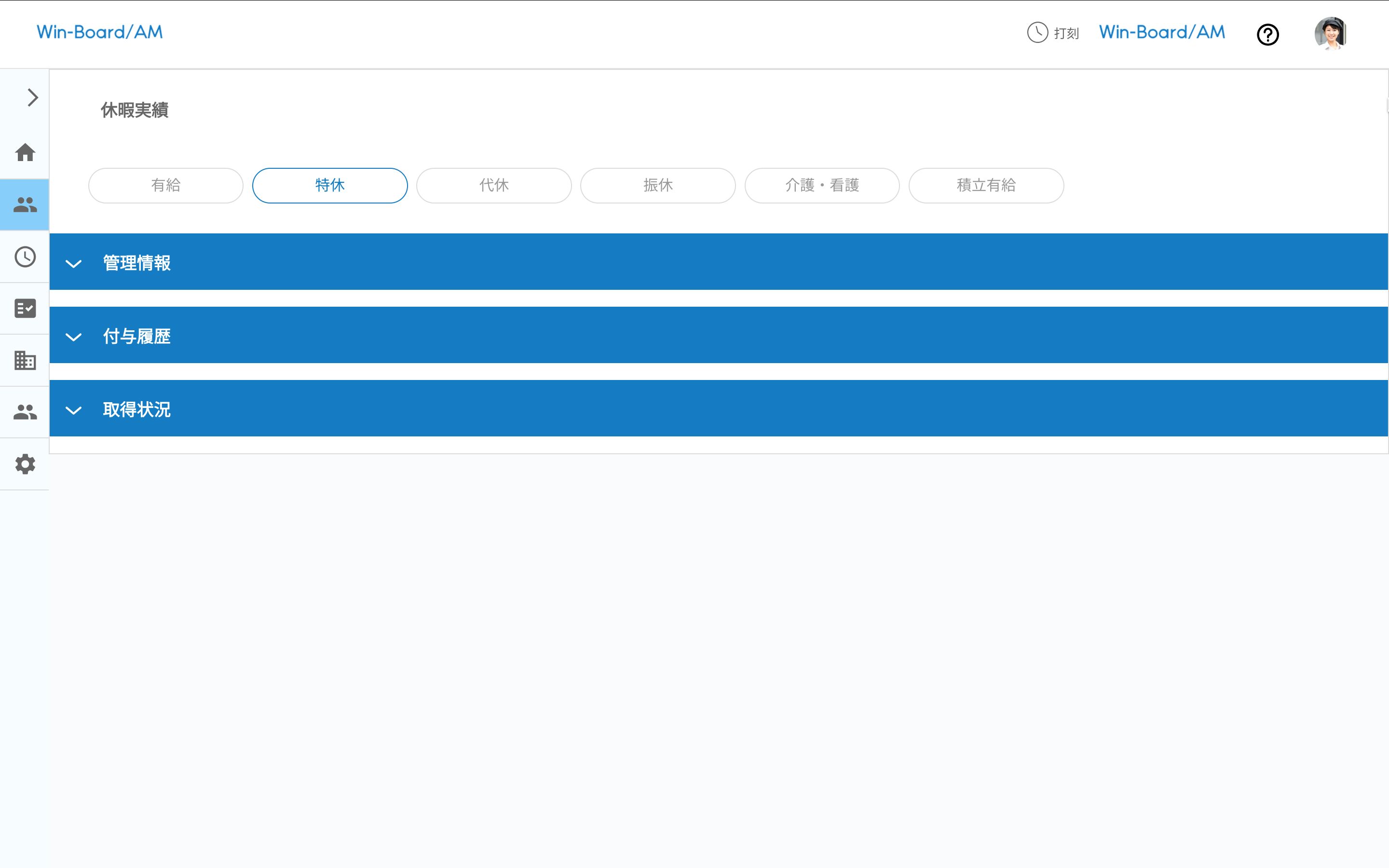Open the user profile avatar

pyautogui.click(x=1330, y=33)
